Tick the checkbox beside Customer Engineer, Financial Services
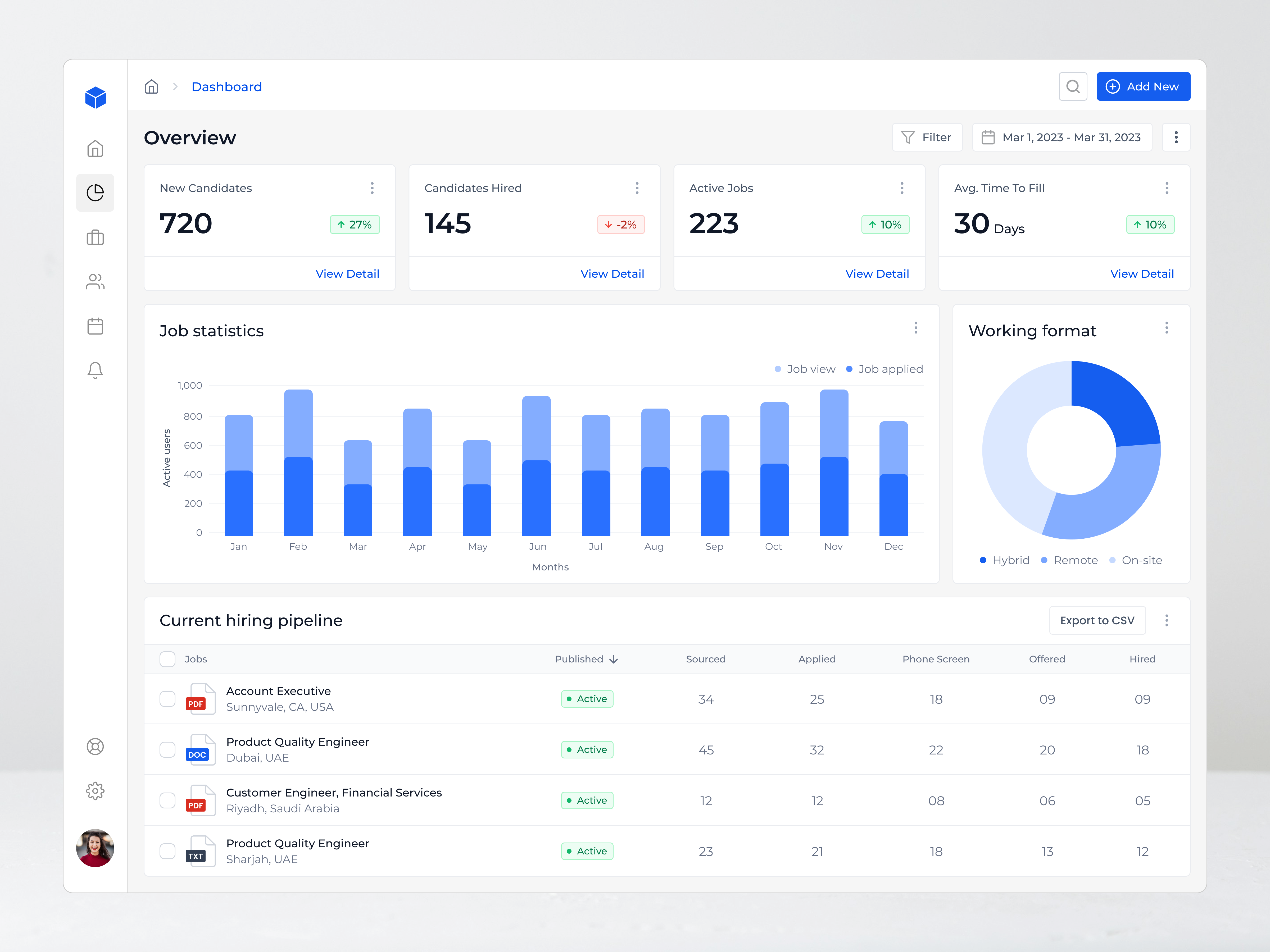This screenshot has height=952, width=1270. click(x=168, y=800)
